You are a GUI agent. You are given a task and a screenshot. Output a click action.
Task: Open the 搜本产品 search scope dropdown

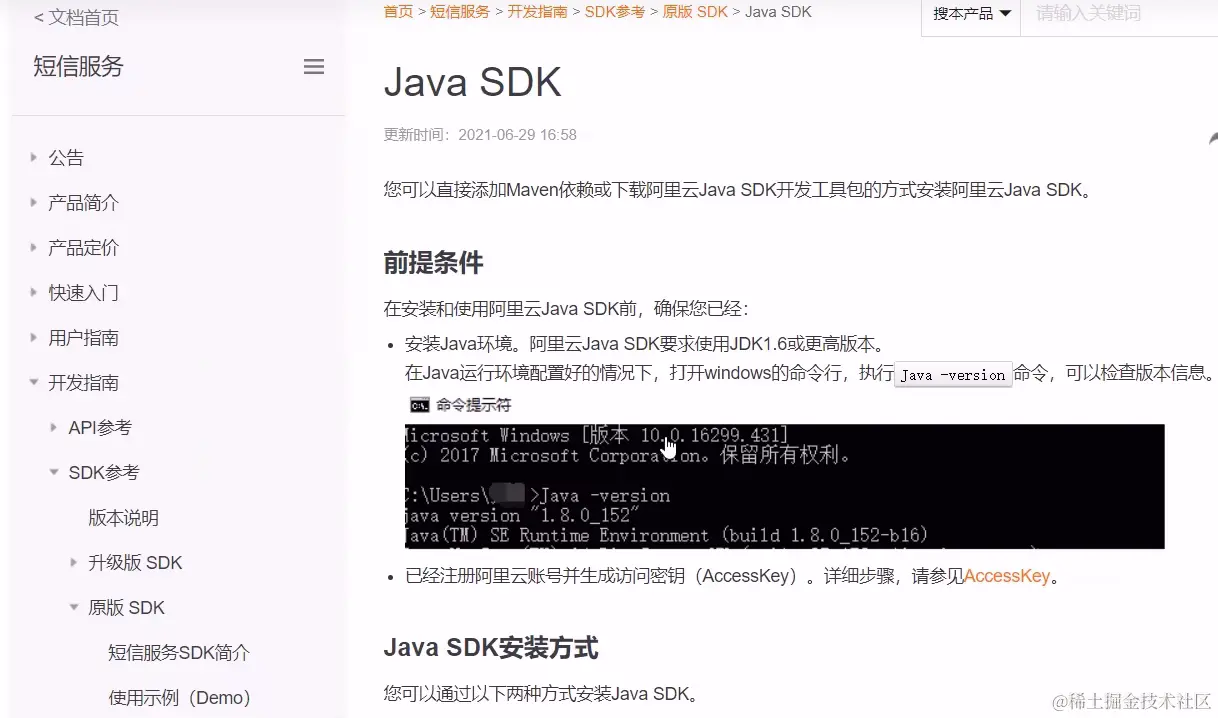point(971,14)
